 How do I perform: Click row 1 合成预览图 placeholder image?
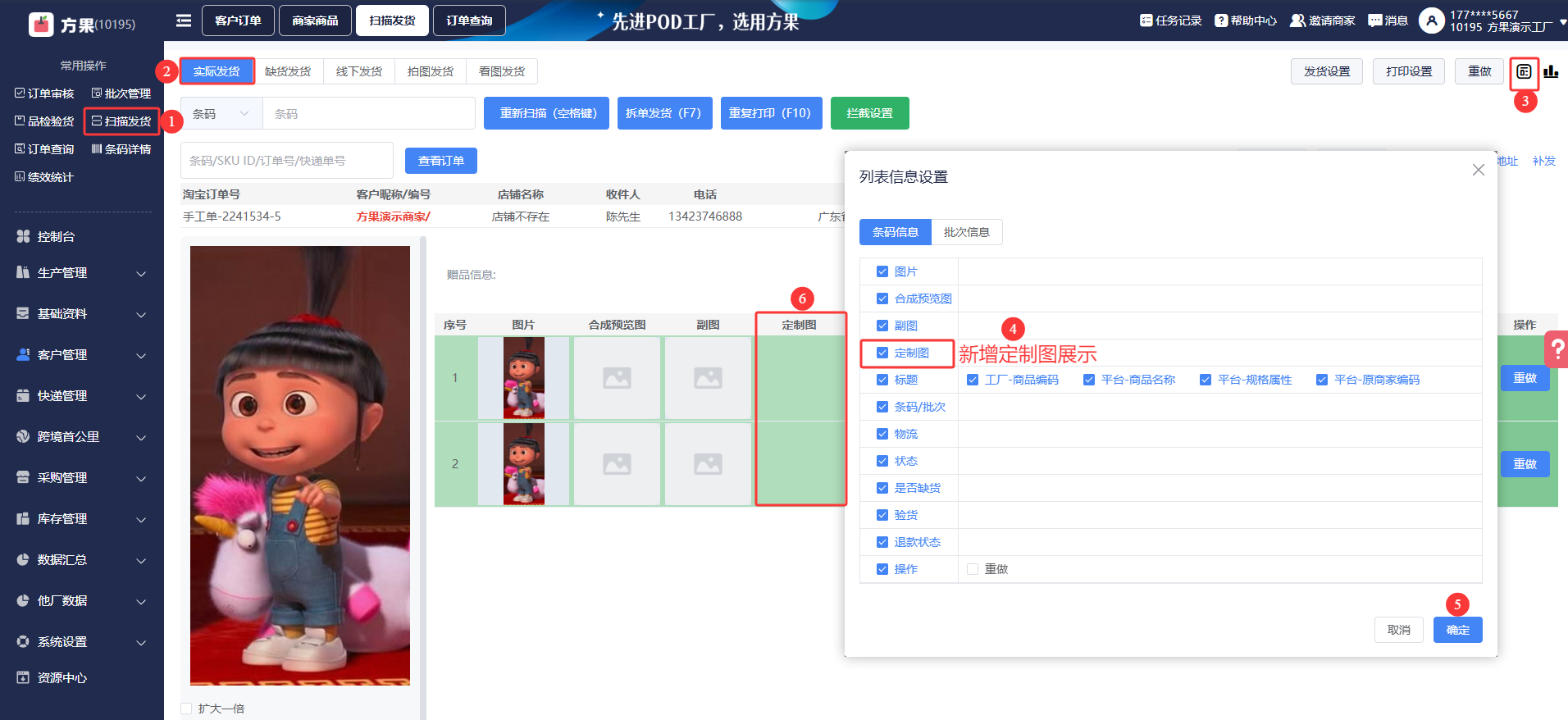617,378
